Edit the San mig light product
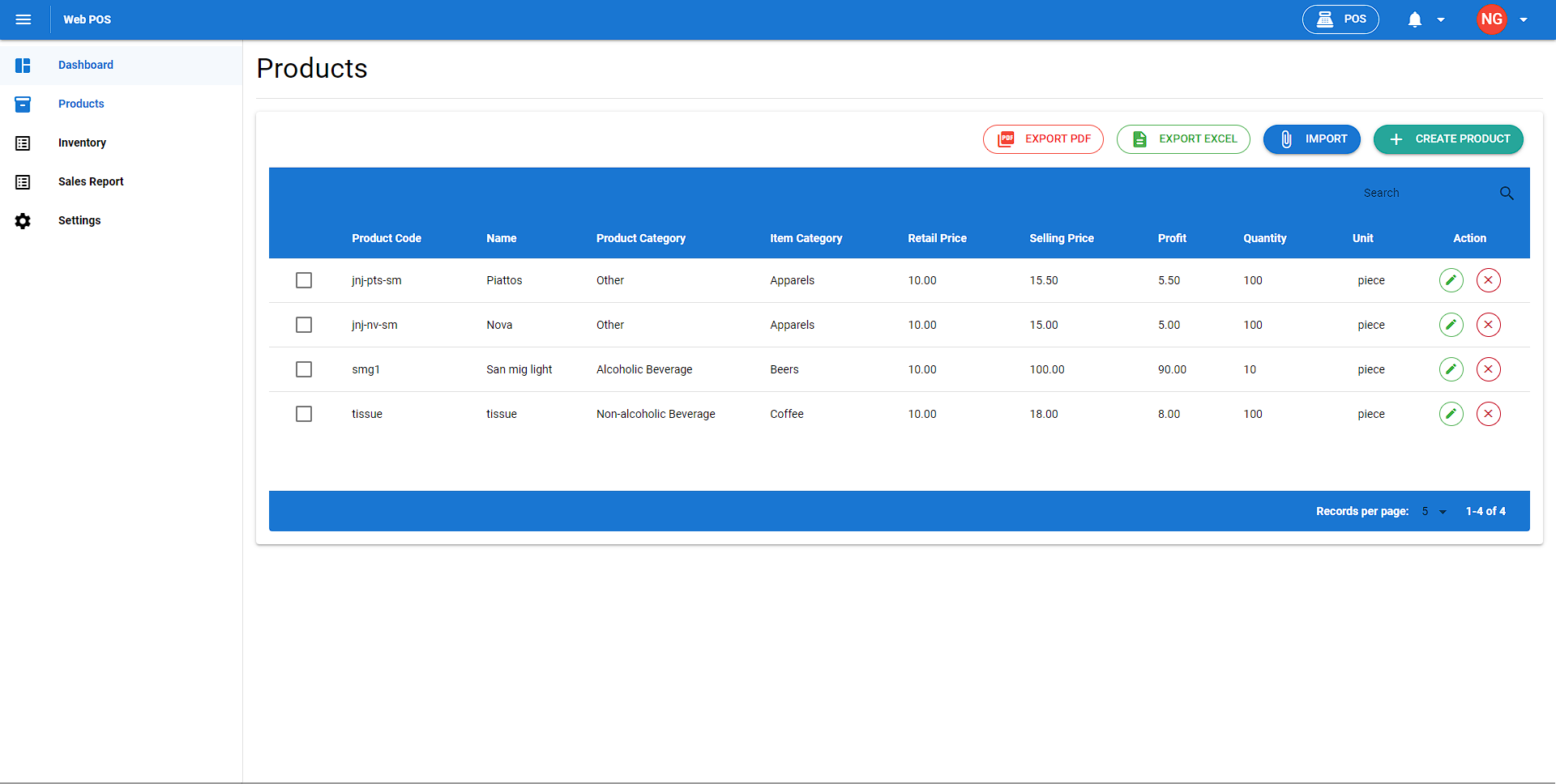This screenshot has height=784, width=1556. [x=1451, y=369]
